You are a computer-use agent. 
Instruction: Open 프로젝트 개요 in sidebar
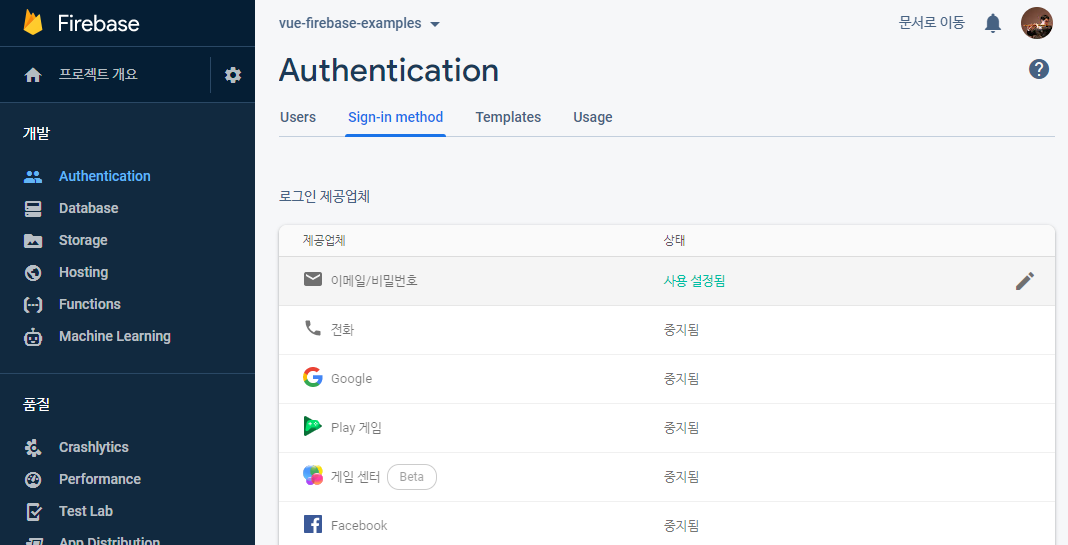(98, 74)
